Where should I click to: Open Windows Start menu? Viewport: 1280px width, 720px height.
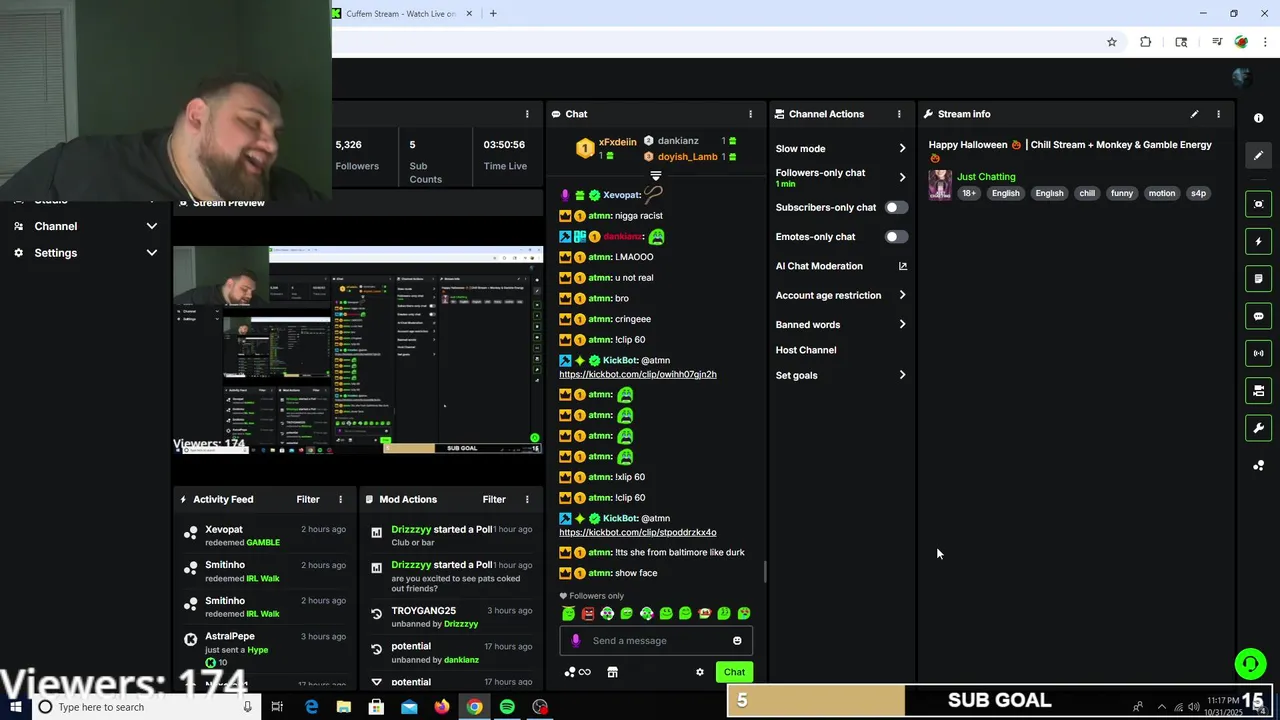click(x=16, y=707)
